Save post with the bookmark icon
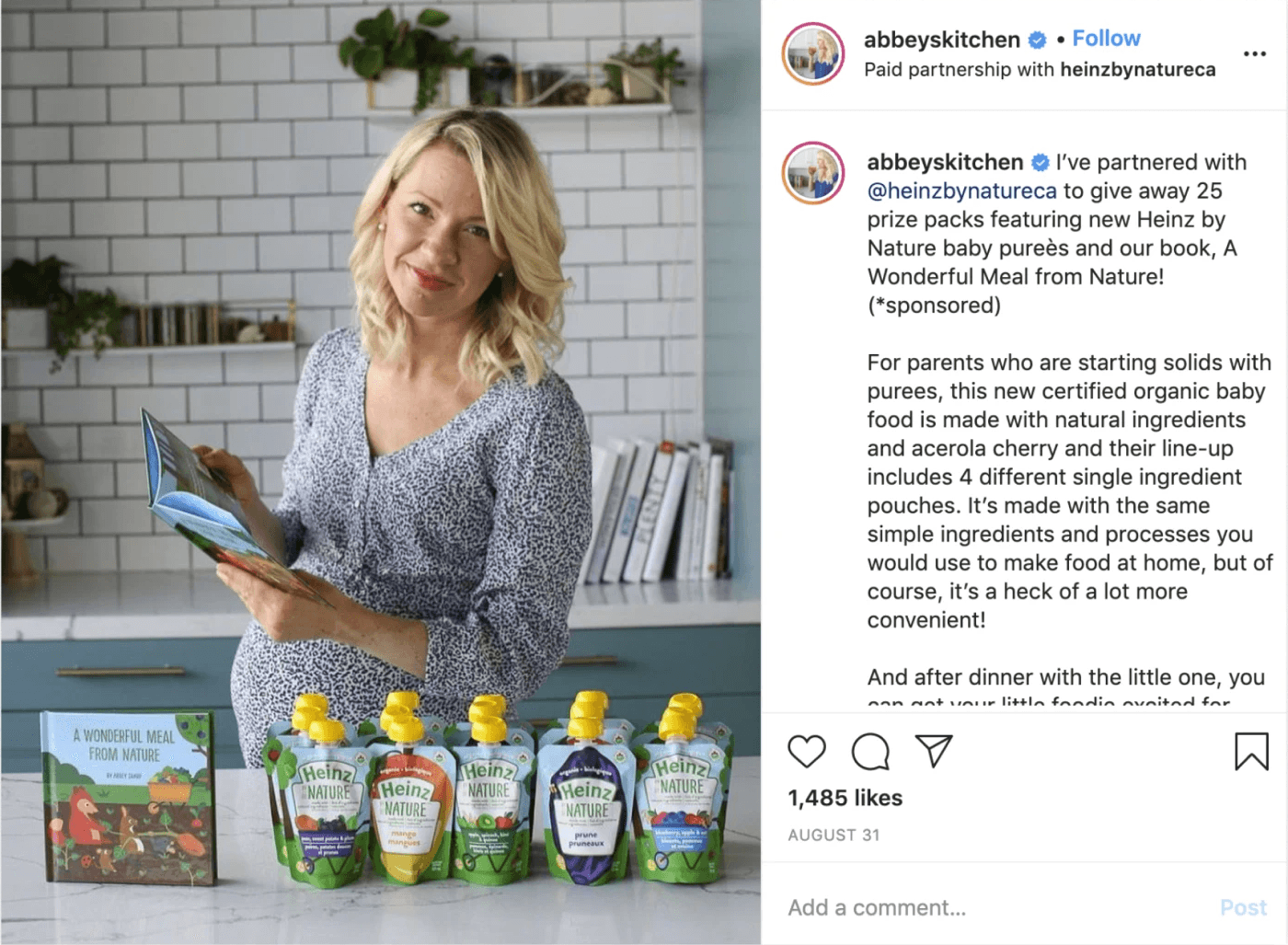This screenshot has height=945, width=1288. 1251,751
